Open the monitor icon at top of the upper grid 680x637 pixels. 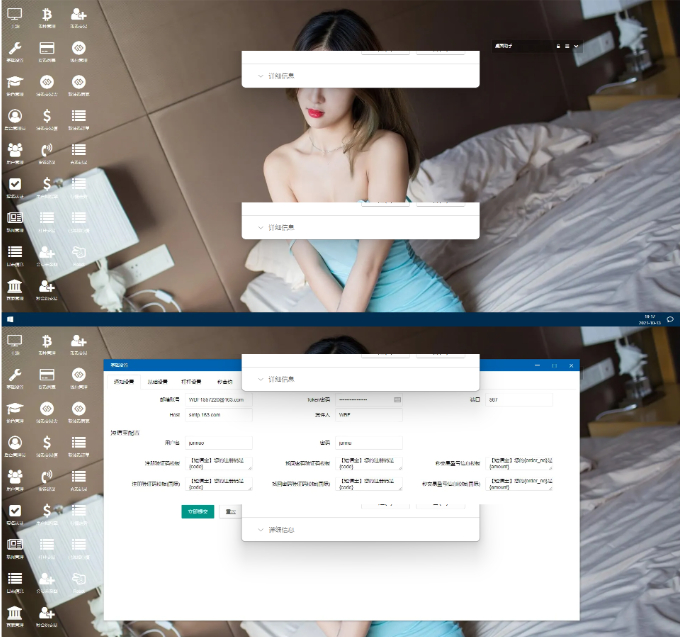[x=15, y=14]
